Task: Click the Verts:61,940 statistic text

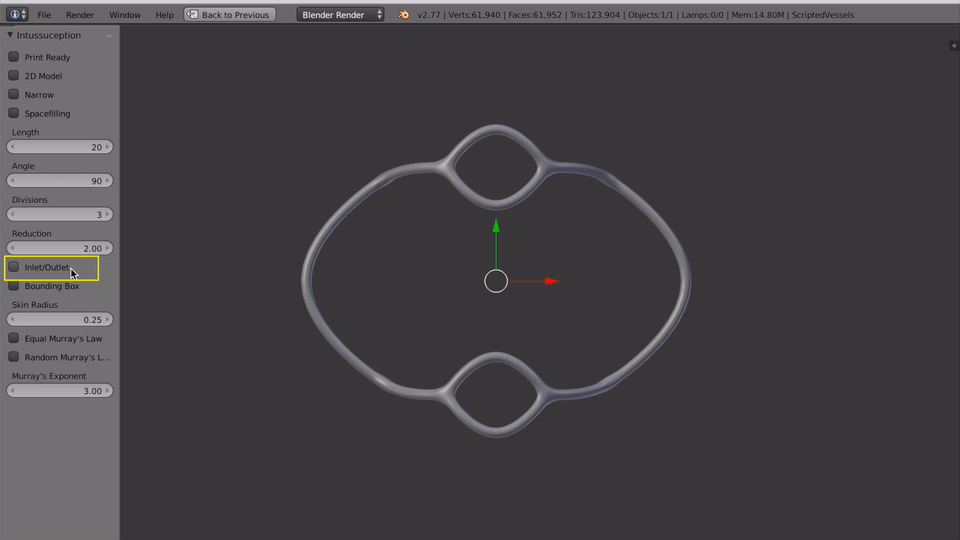Action: (474, 15)
